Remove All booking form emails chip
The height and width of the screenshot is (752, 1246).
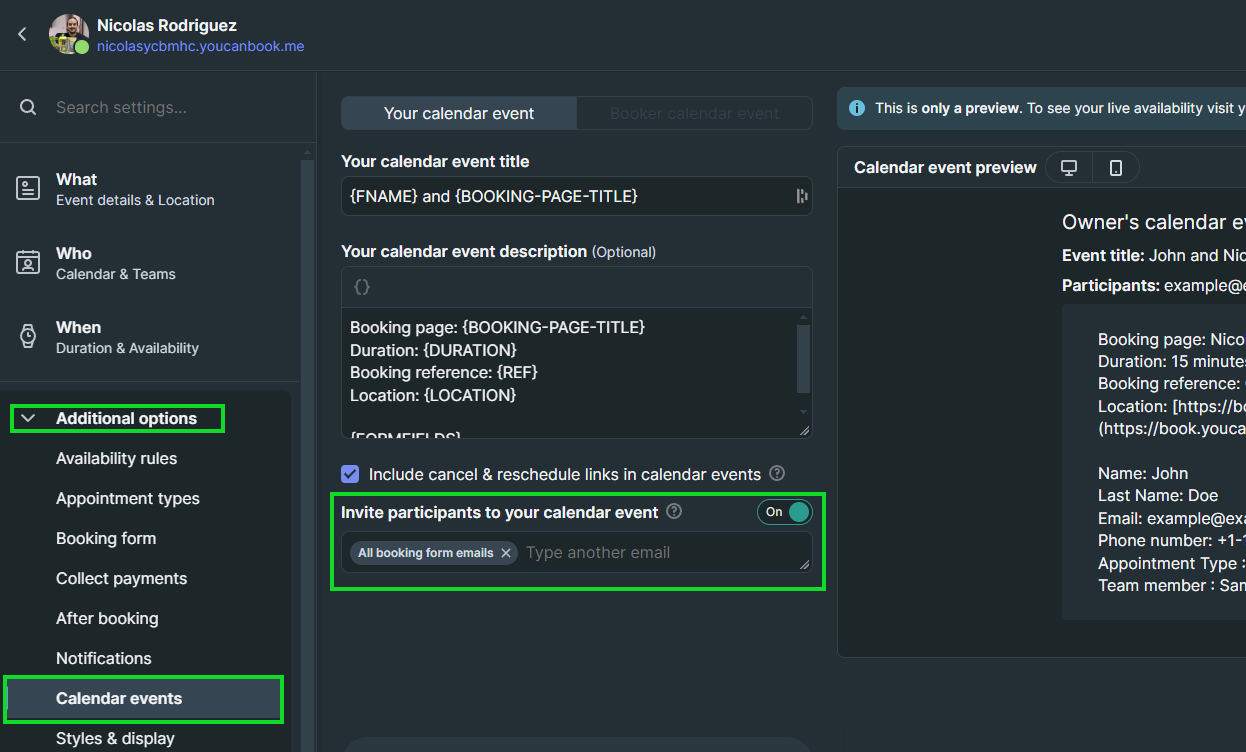coord(506,553)
